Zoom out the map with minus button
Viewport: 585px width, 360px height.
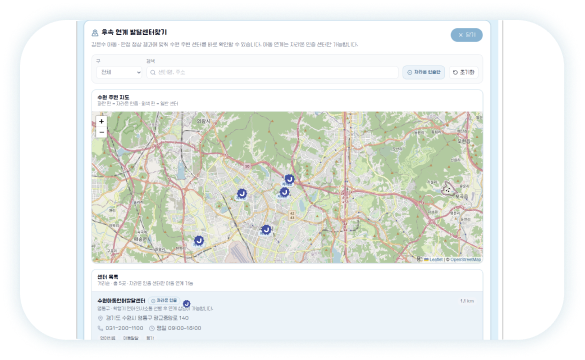101,132
